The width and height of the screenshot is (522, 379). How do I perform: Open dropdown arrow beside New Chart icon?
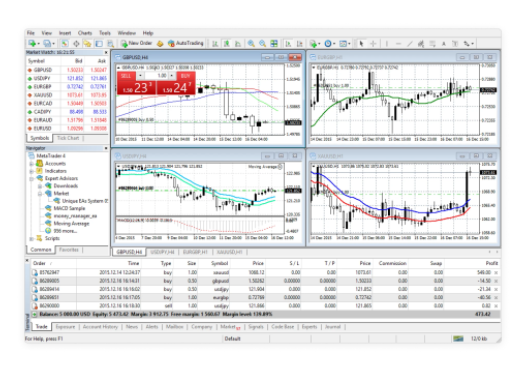pos(38,44)
